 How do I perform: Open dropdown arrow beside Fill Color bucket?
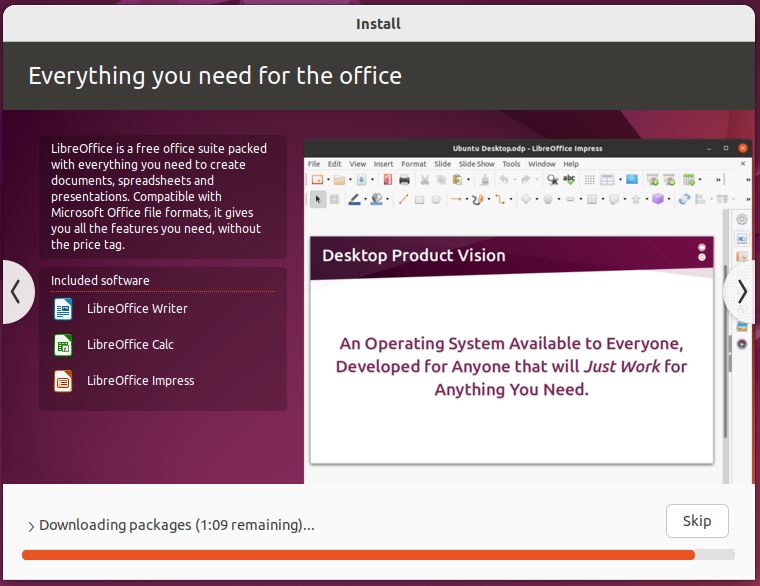coord(387,199)
